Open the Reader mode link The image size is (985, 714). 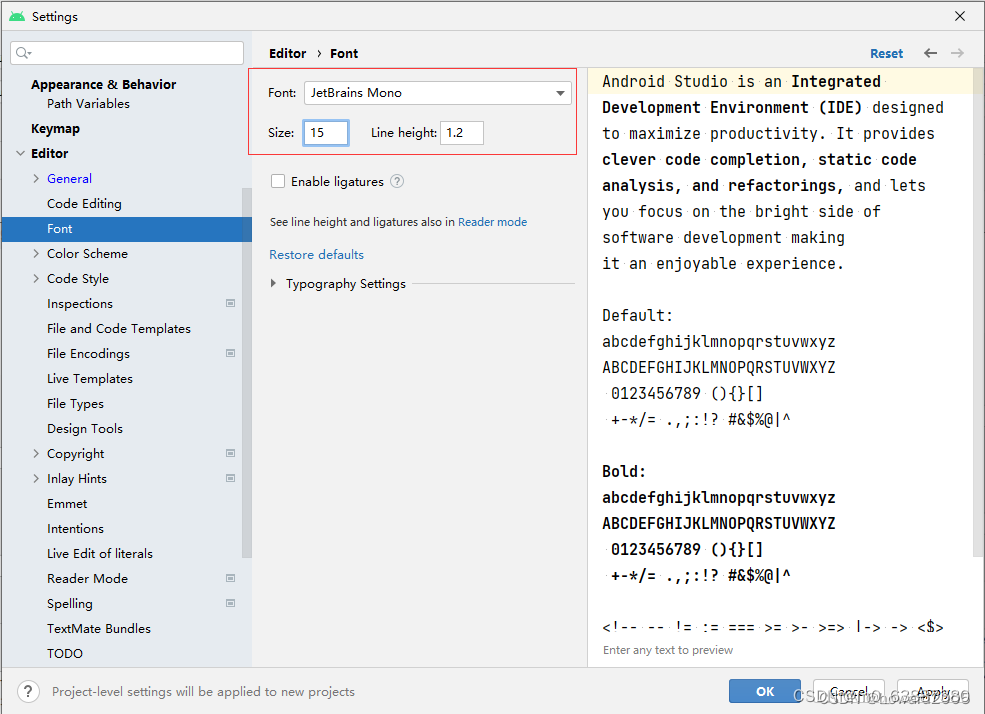pos(492,222)
